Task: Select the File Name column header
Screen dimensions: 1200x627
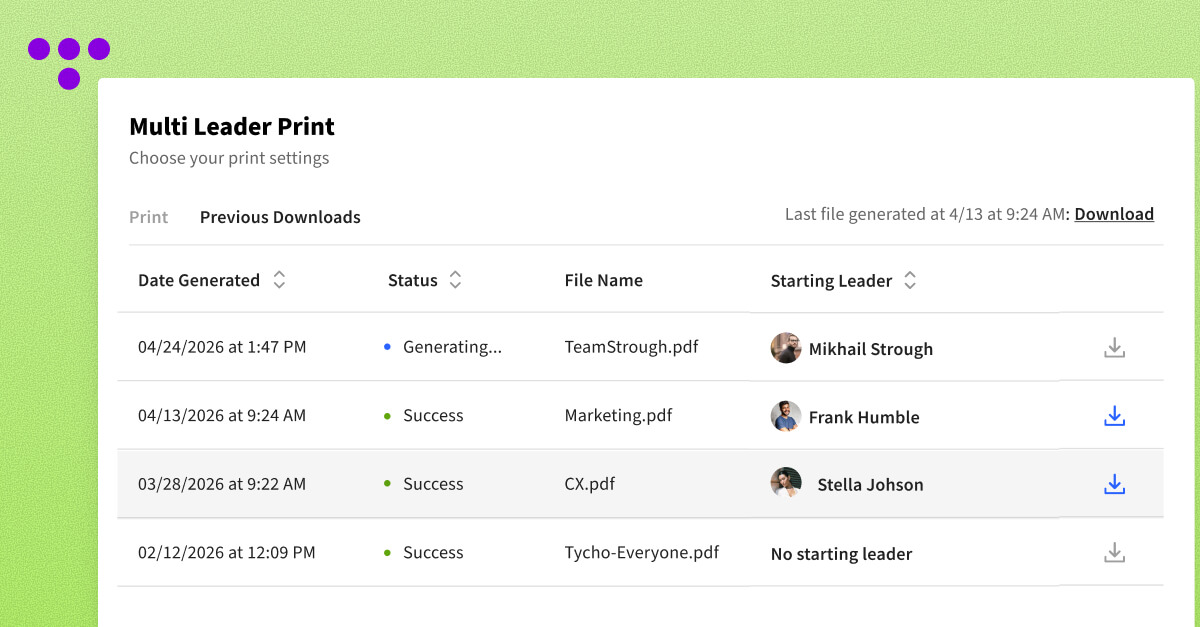Action: [603, 281]
